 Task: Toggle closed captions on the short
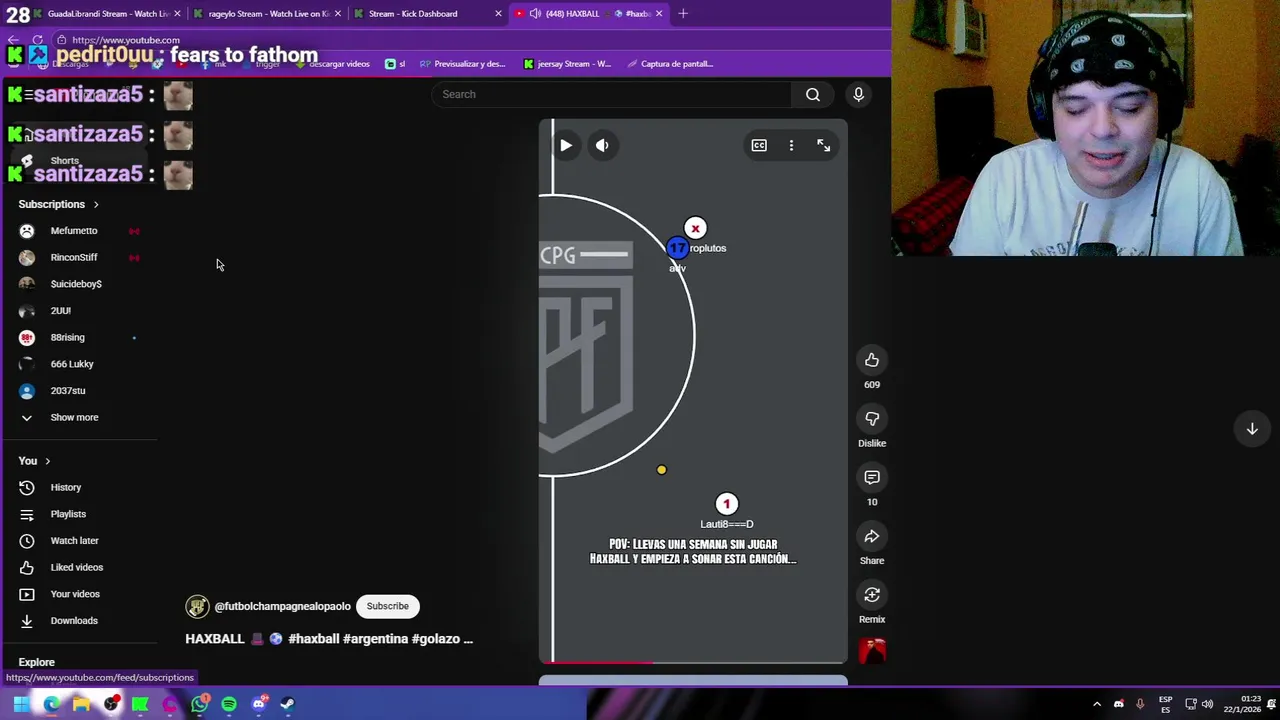pos(759,145)
